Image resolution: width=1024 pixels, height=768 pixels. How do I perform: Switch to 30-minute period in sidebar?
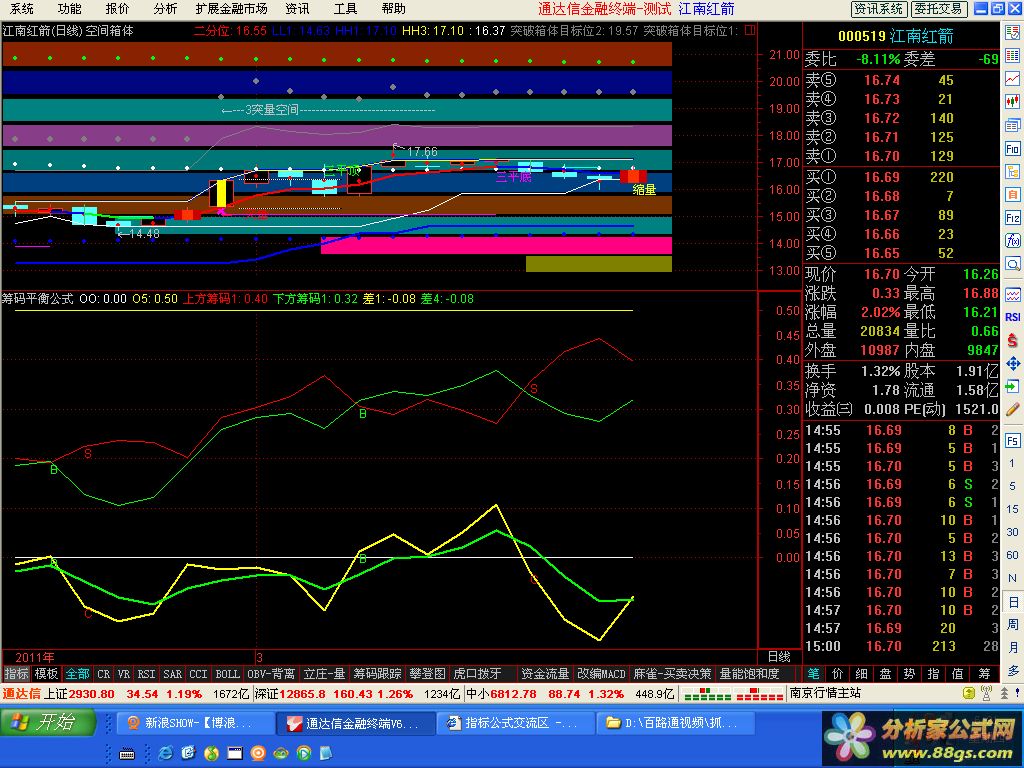1012,532
